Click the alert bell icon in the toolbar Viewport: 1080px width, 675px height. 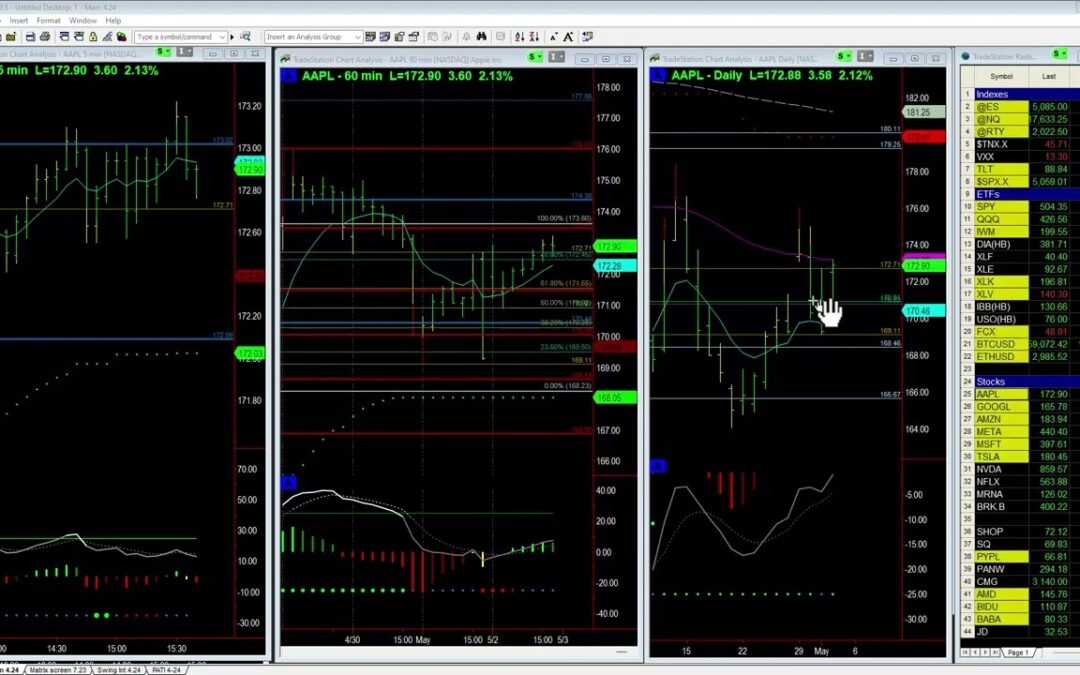tap(466, 37)
